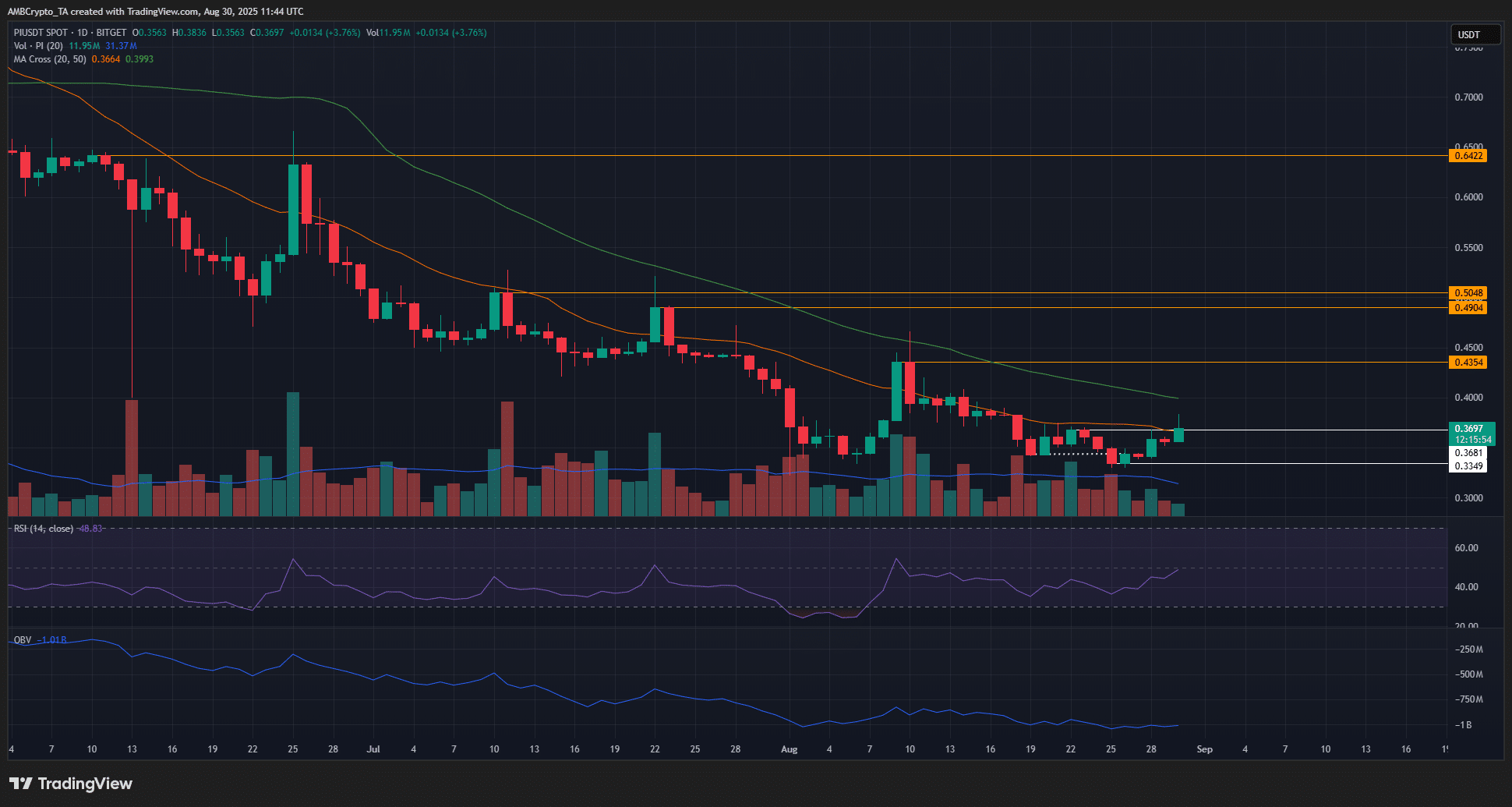The width and height of the screenshot is (1512, 807).
Task: Click the TradingView logo in the bottom corner
Action: coord(71,784)
